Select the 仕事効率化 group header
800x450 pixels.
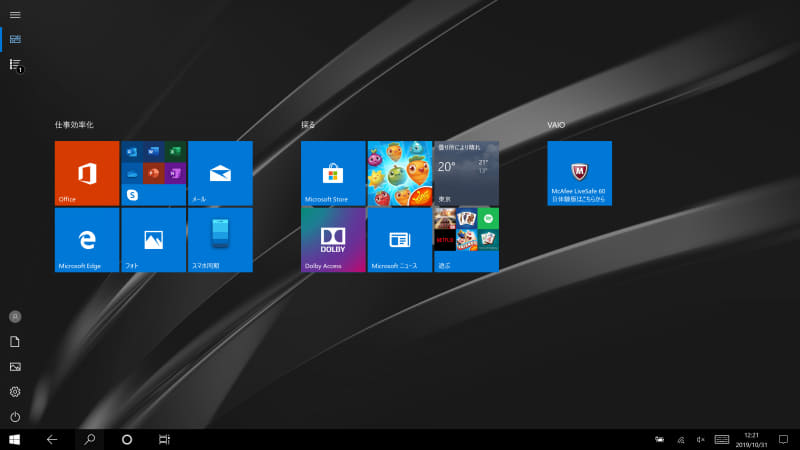(x=74, y=124)
